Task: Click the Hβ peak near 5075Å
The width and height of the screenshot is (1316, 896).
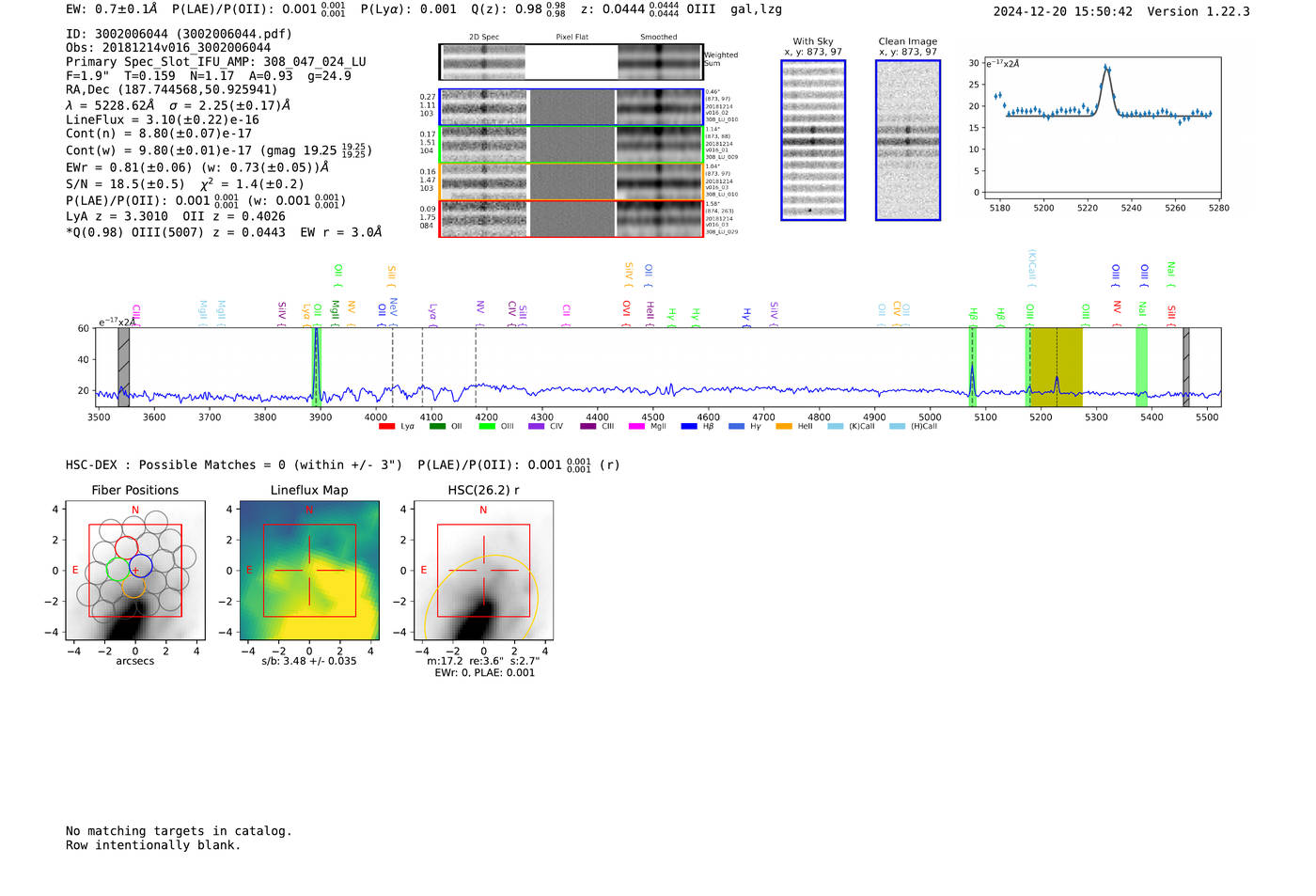Action: 972,381
